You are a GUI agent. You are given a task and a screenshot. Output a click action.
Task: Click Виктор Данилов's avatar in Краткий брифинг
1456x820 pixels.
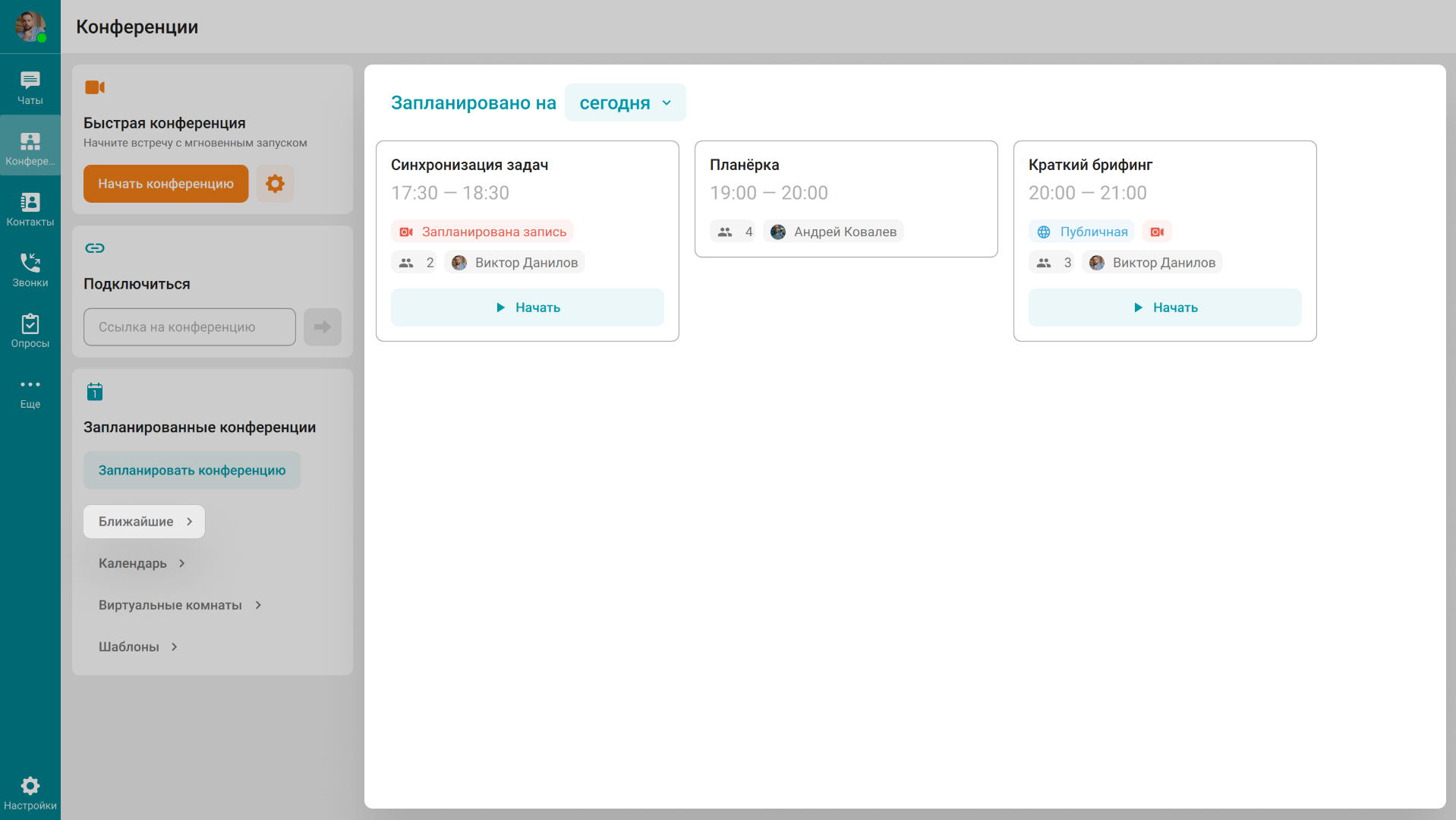pyautogui.click(x=1097, y=263)
